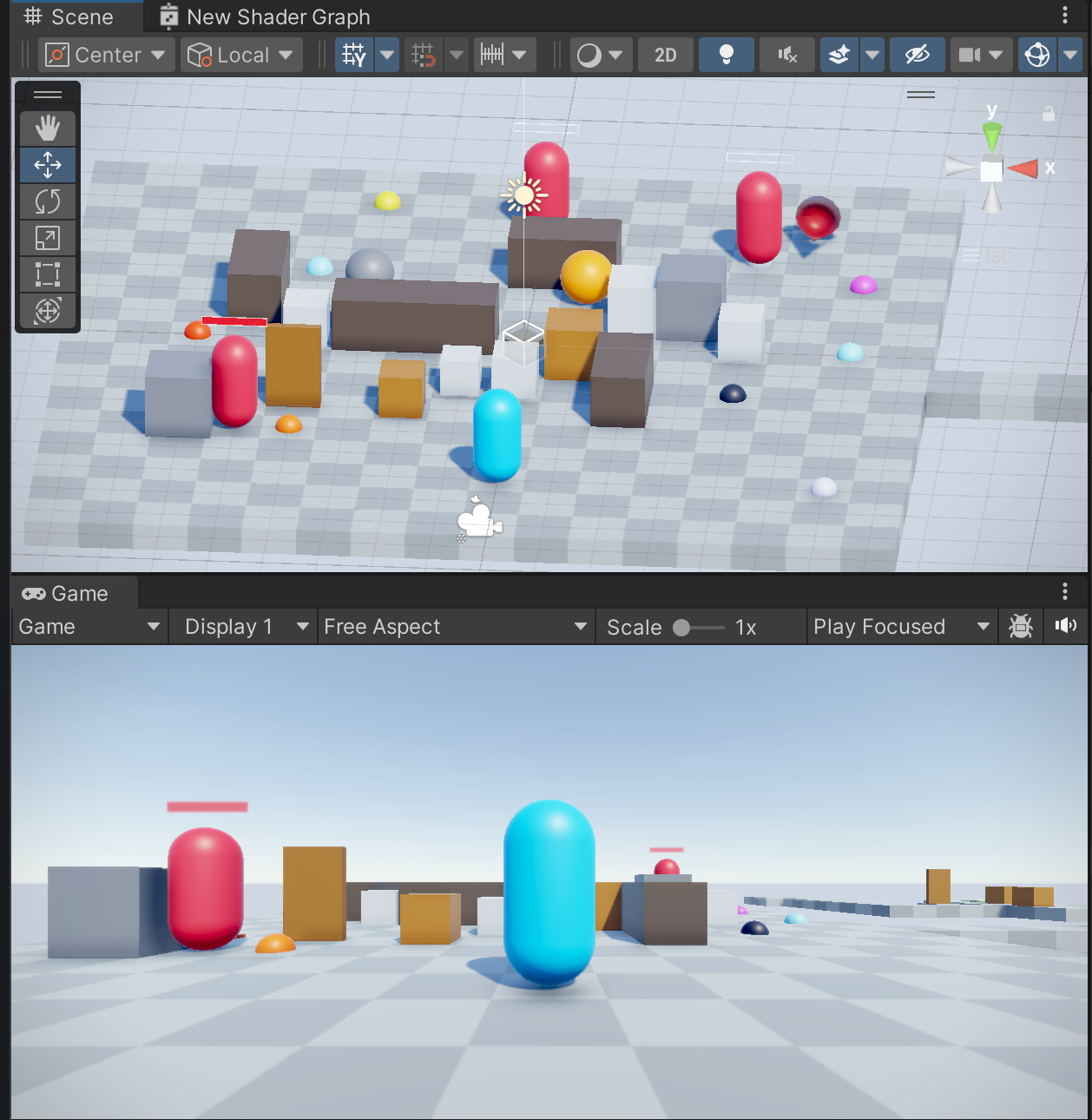This screenshot has height=1120, width=1092.
Task: Expand the scene effects dropdown arrow
Action: click(x=872, y=55)
